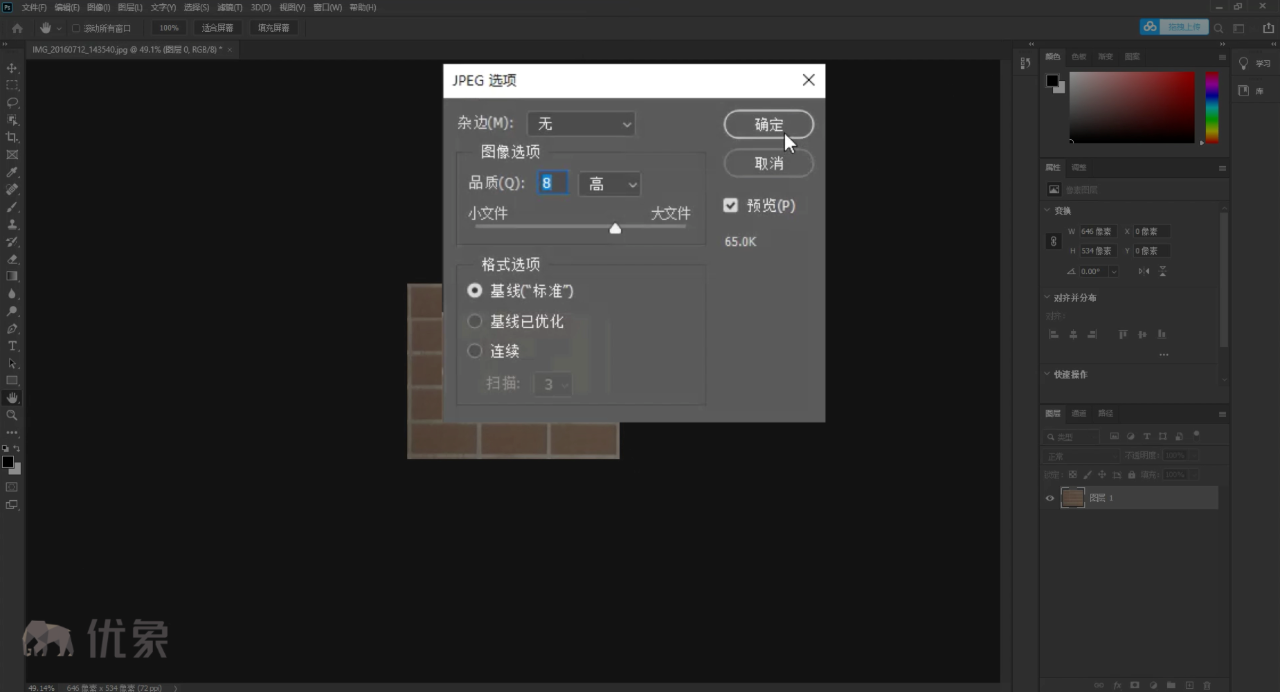Collapse the 变换 section in properties panel
The height and width of the screenshot is (692, 1280).
click(1047, 211)
